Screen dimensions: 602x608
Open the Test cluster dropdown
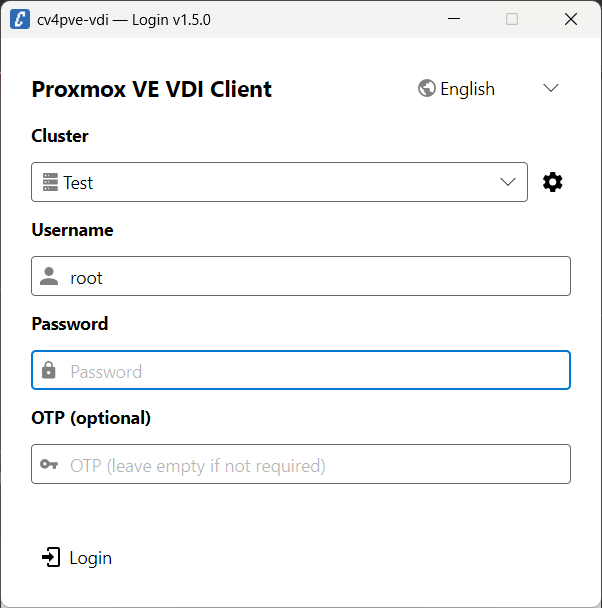279,182
